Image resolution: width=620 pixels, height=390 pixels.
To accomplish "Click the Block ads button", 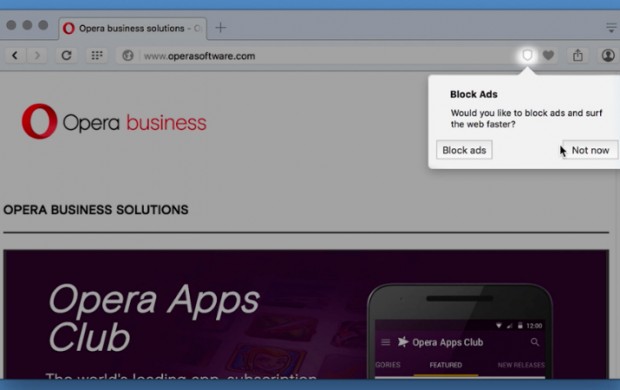I will 464,150.
